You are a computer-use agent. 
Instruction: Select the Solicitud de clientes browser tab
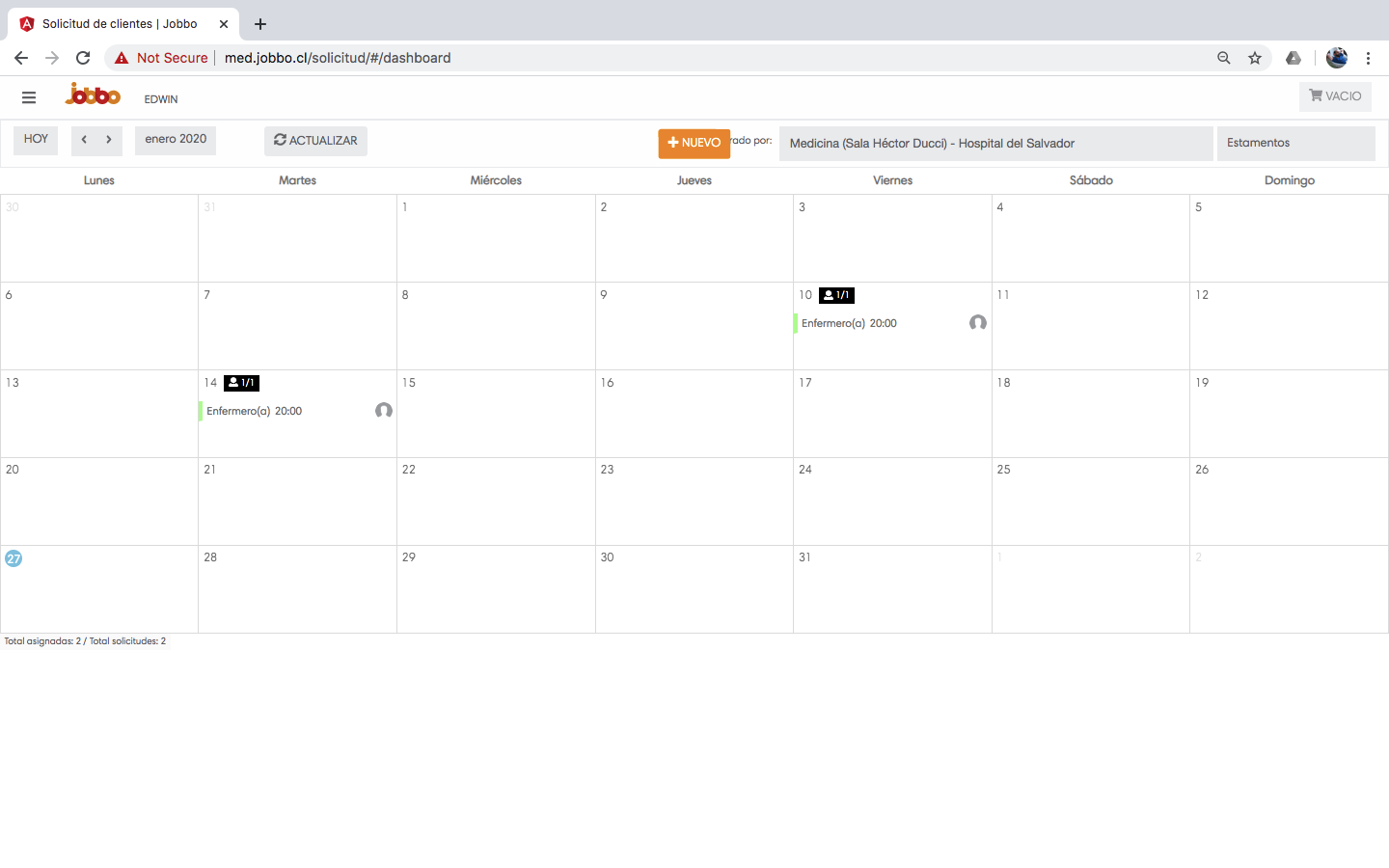tap(120, 23)
